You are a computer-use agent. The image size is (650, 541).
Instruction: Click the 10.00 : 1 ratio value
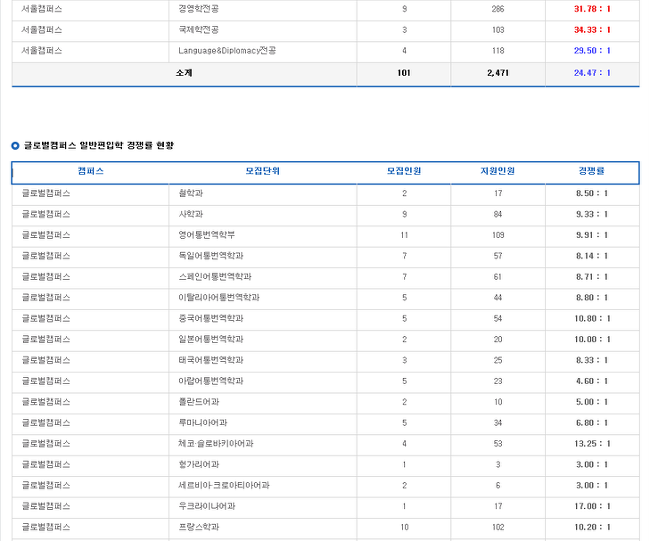(x=592, y=339)
